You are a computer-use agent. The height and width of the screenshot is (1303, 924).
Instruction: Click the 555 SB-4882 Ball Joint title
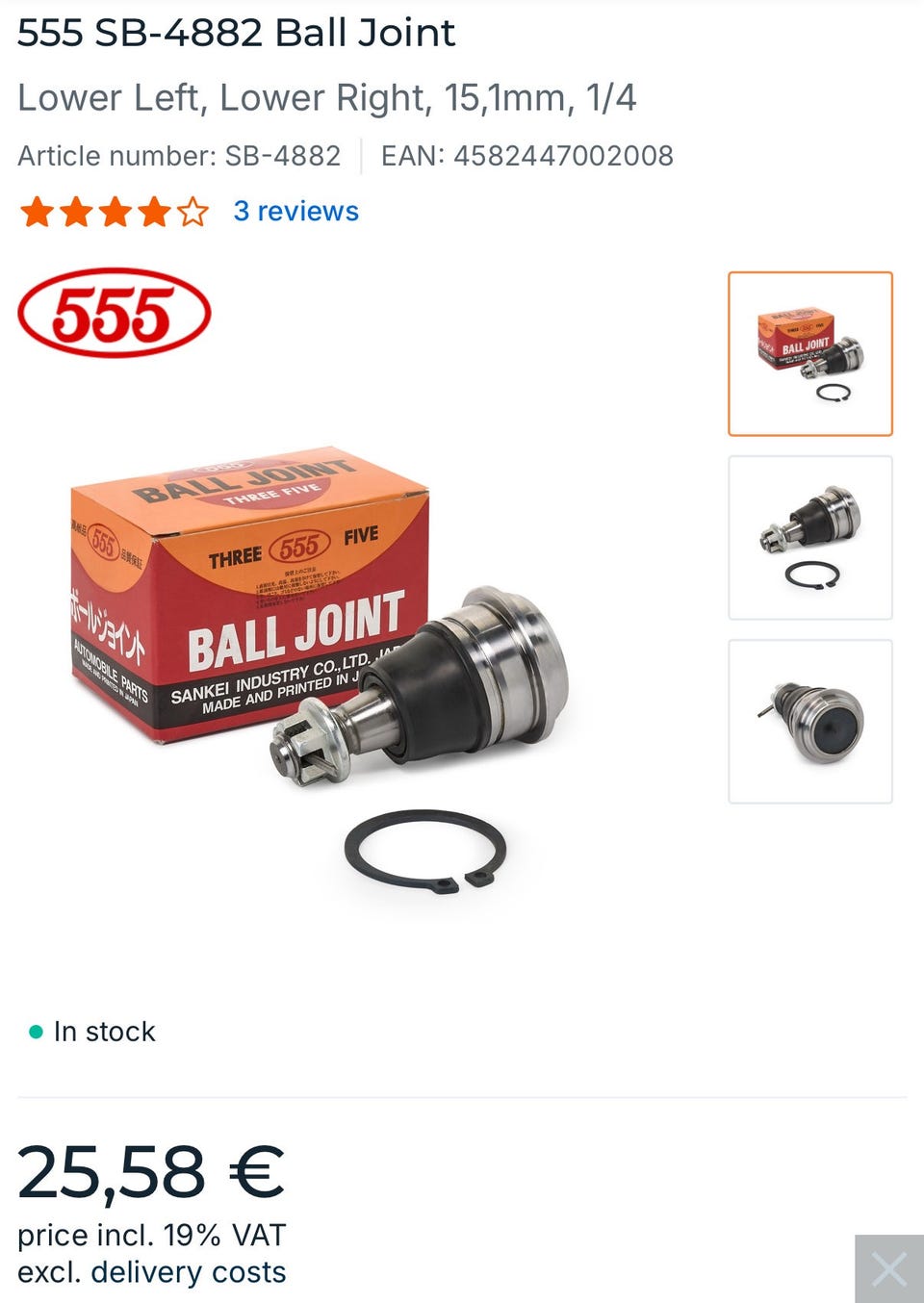[x=236, y=33]
